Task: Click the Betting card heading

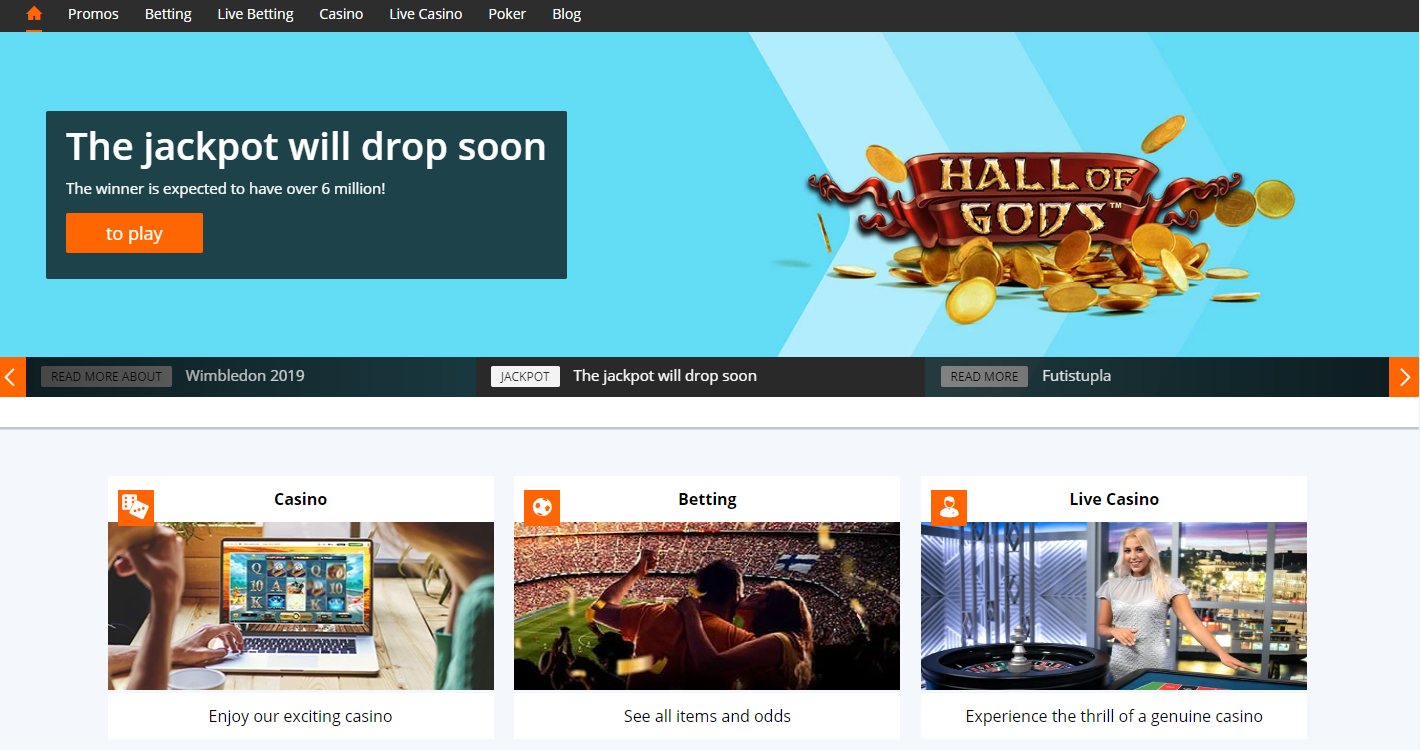Action: pos(707,499)
